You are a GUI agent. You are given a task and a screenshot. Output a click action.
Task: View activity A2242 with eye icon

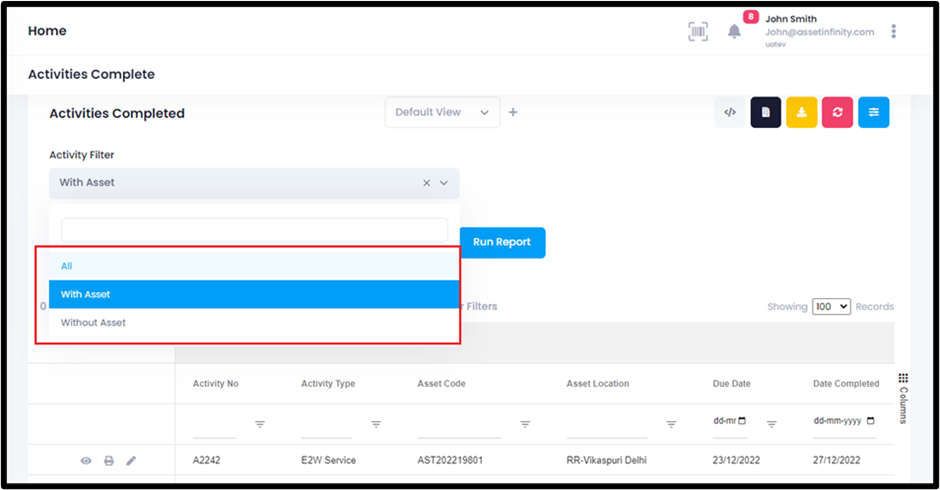(86, 461)
